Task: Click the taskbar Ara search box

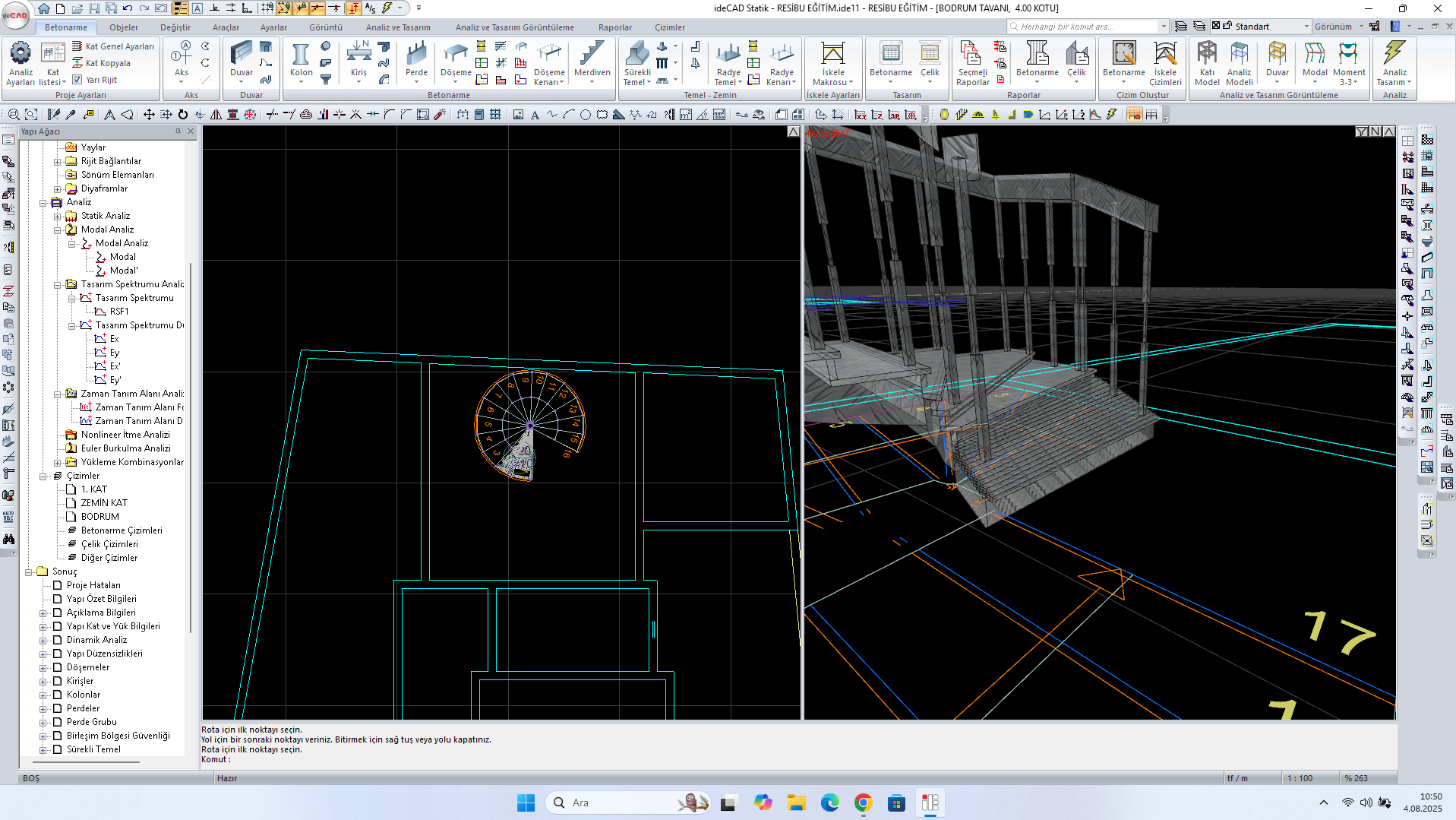Action: point(628,803)
